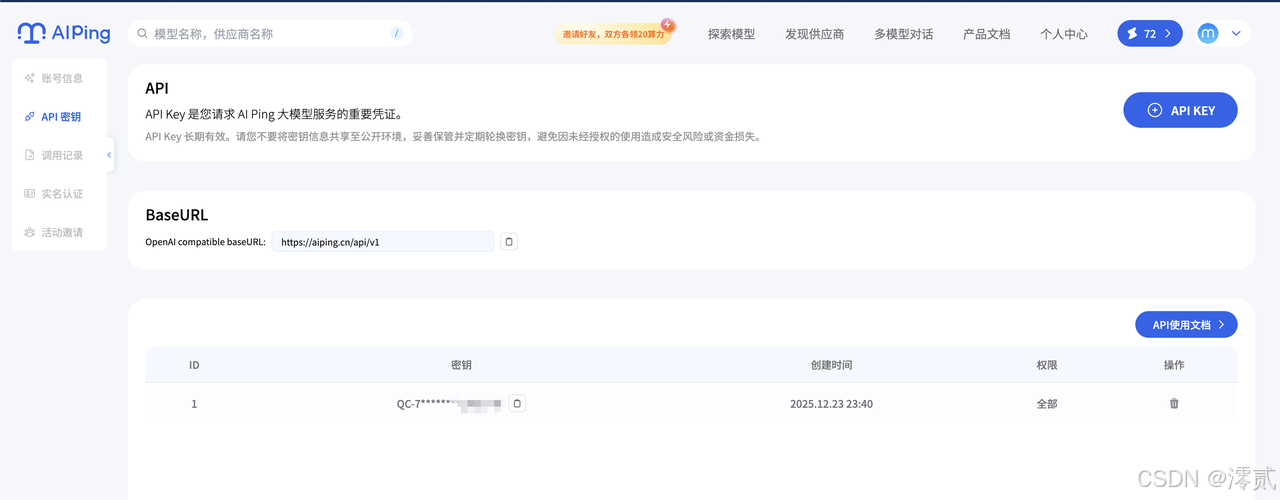Viewport: 1280px width, 500px height.
Task: Click the BaseURL section heading
Action: [x=177, y=215]
